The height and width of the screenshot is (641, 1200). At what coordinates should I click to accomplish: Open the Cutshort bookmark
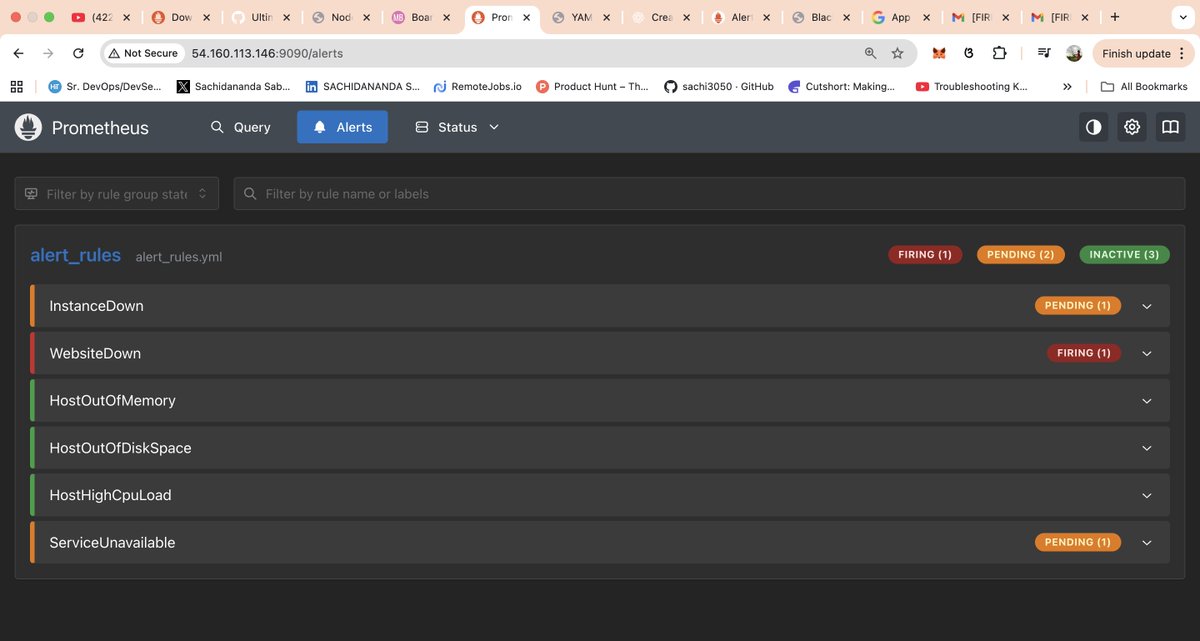(842, 87)
